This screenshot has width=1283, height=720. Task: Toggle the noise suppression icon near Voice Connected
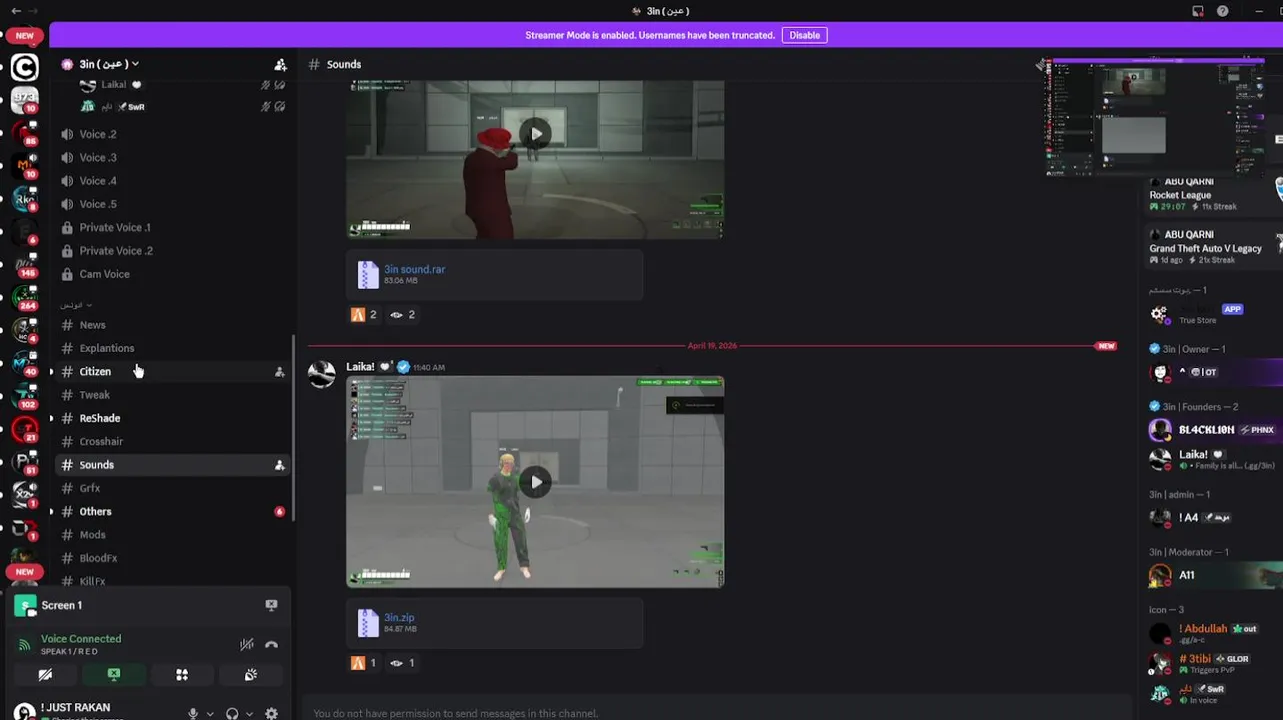coord(247,645)
